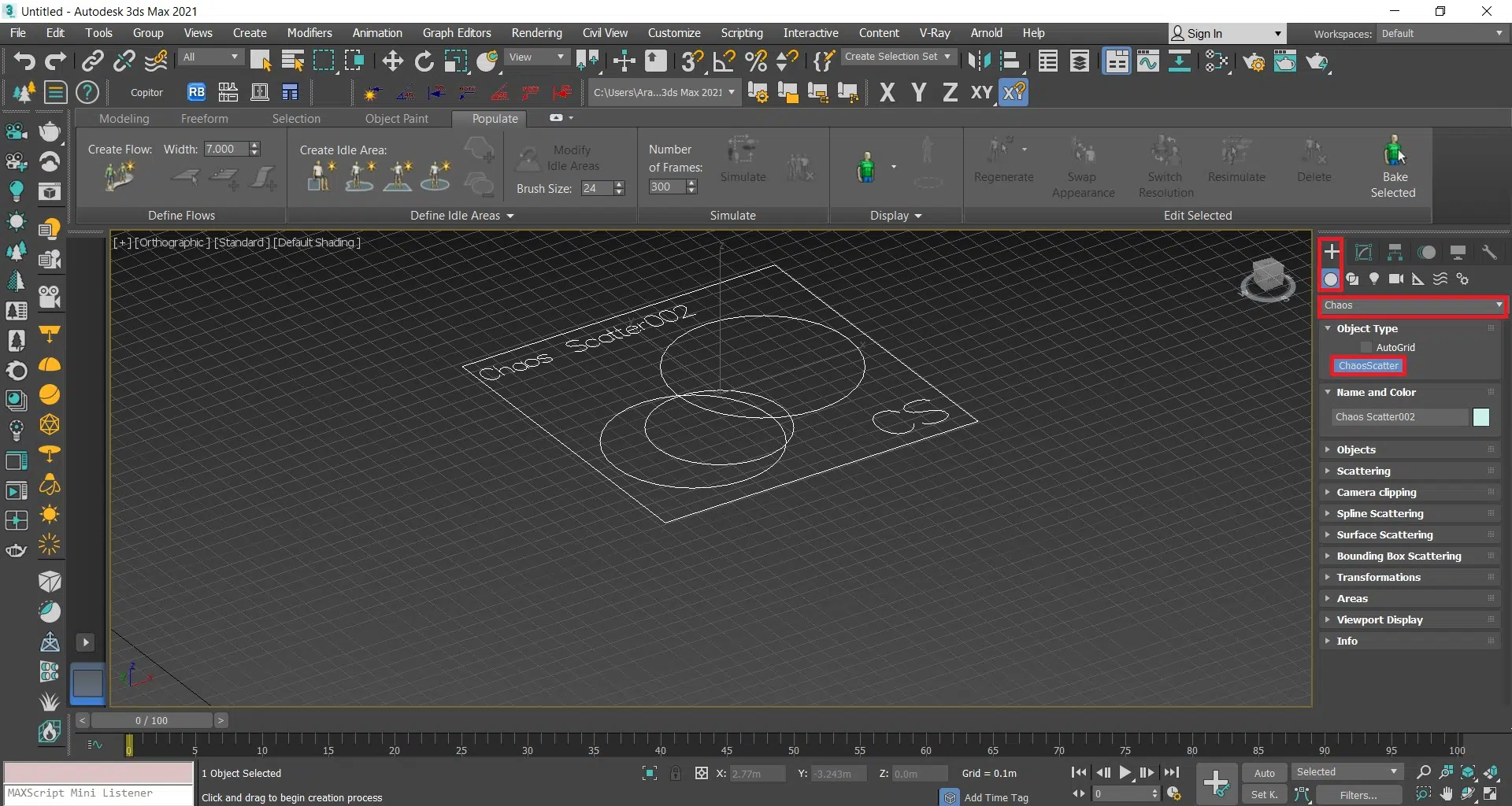
Task: Click the Sign In button
Action: click(1204, 33)
